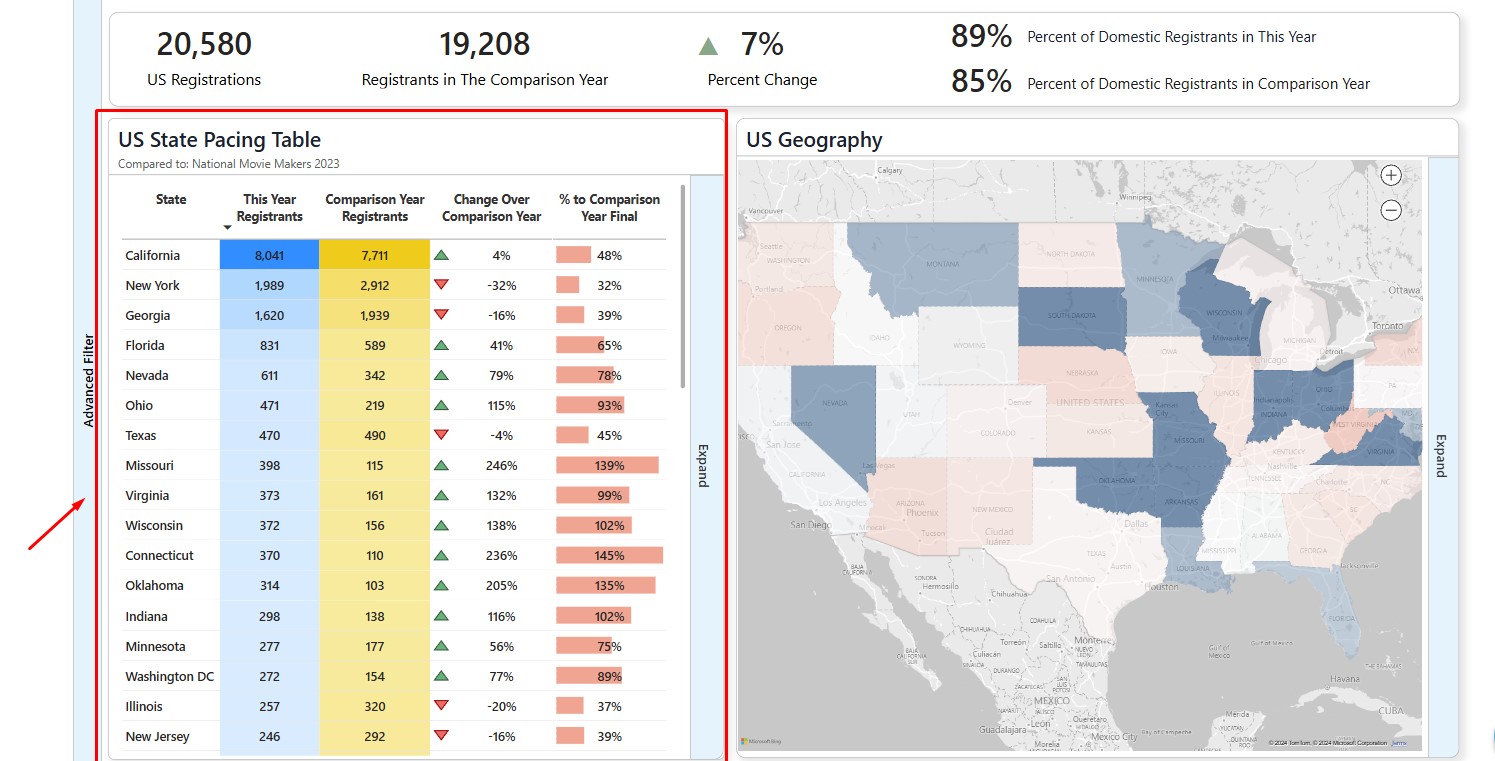Expand the US Geography map panel
This screenshot has height=761, width=1495.
click(x=1442, y=455)
